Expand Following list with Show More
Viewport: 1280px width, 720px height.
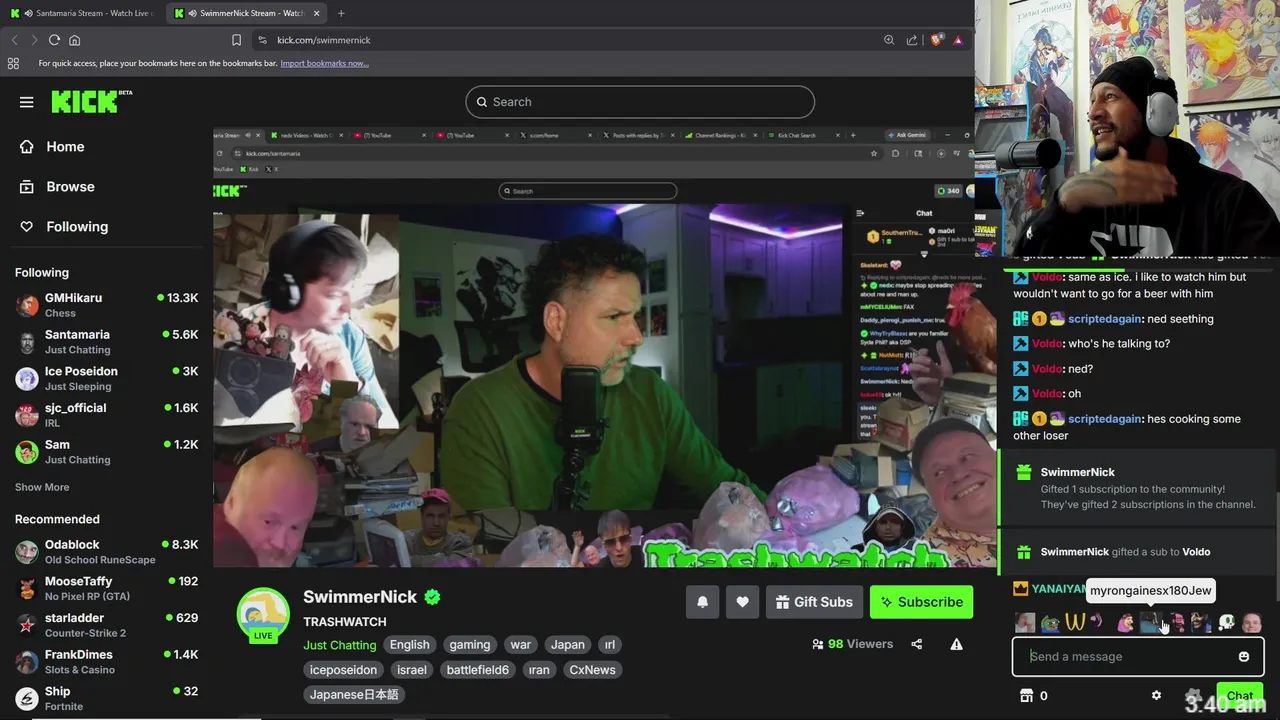pos(42,487)
